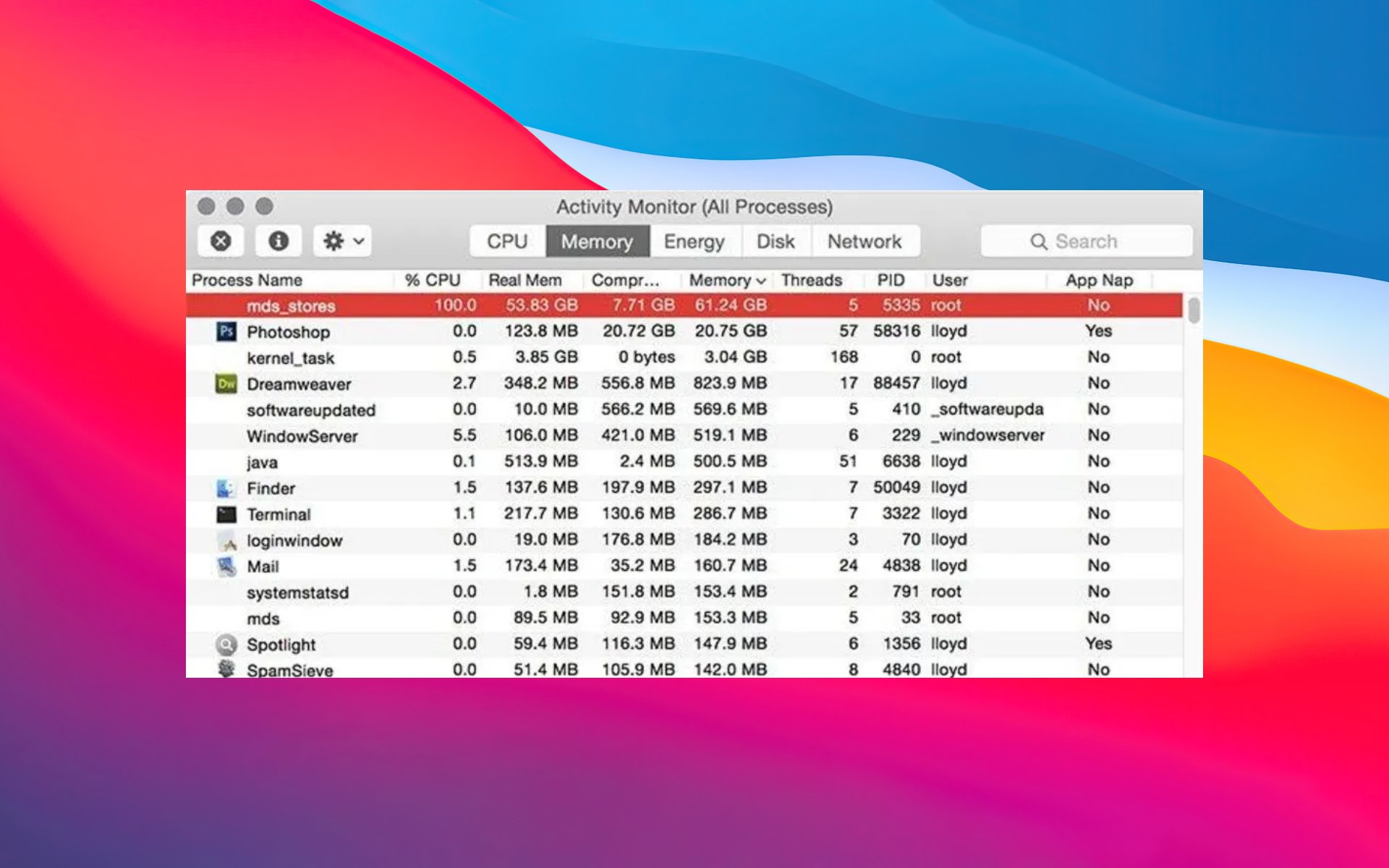Sort by User column header
This screenshot has width=1389, height=868.
[950, 280]
